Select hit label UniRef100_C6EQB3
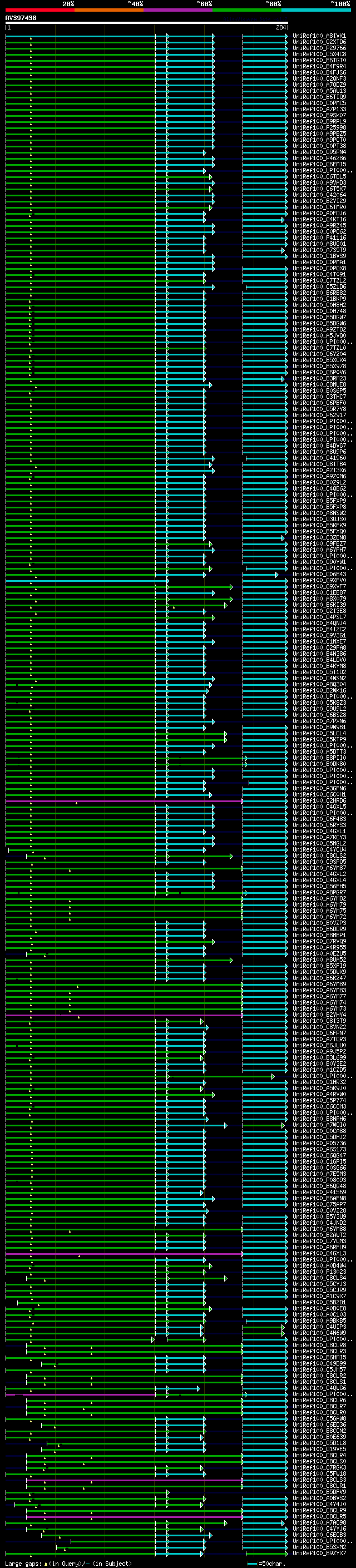This screenshot has width=356, height=1568. pos(319,1535)
